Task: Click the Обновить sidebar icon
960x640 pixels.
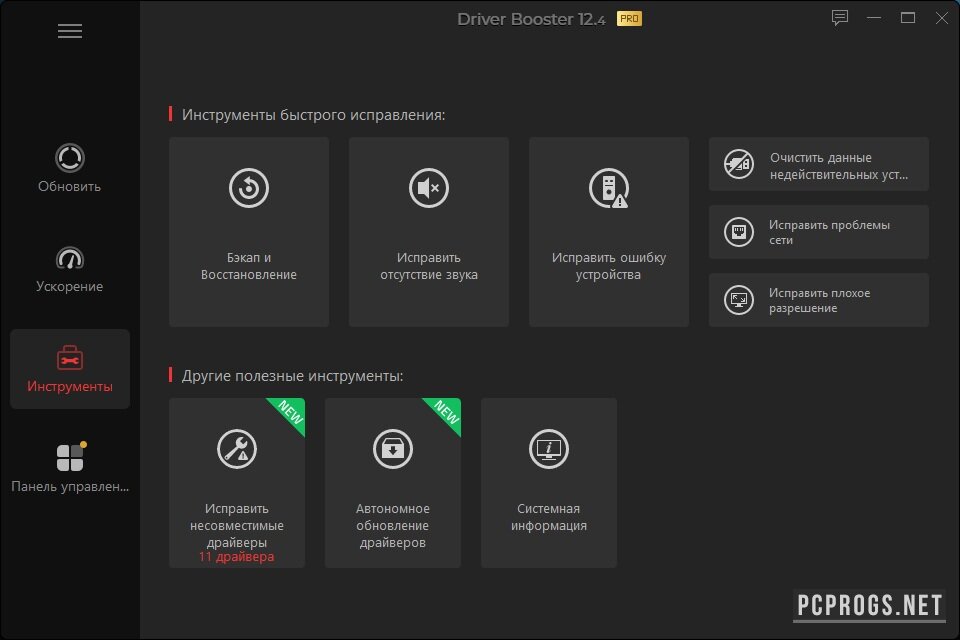Action: point(70,158)
